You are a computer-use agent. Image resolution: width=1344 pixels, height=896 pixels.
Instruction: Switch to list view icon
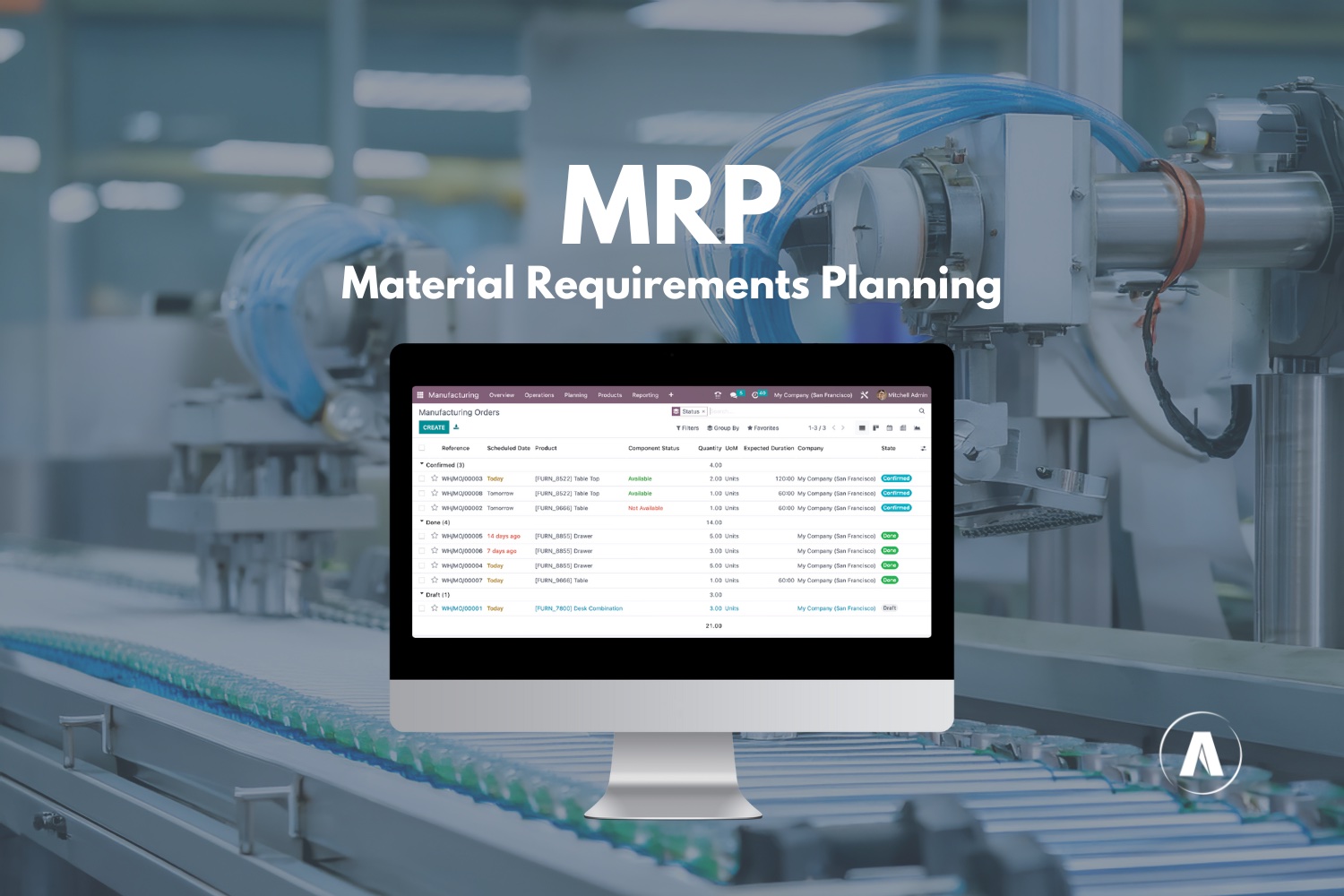click(x=862, y=428)
